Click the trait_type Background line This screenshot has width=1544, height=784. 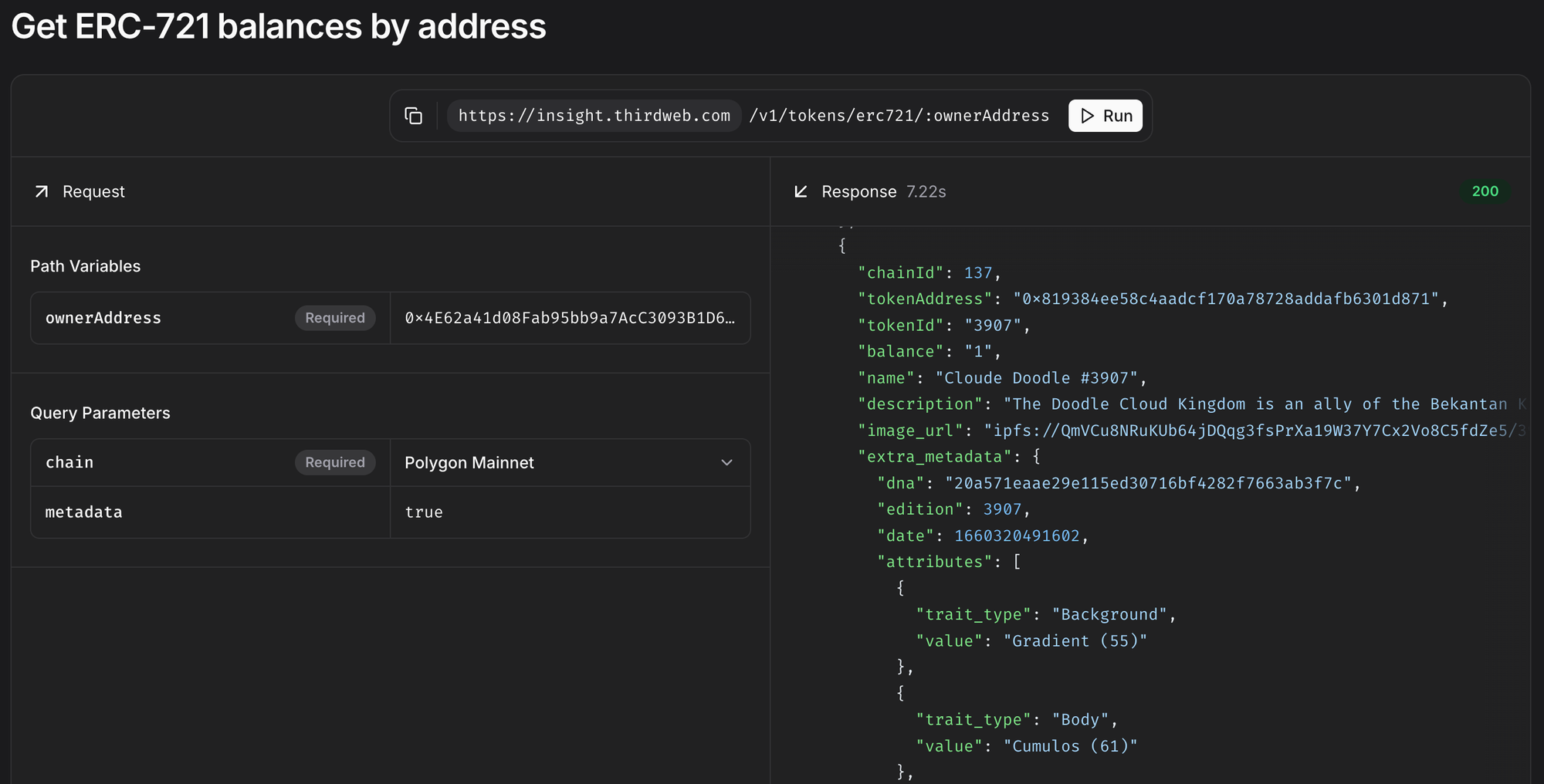coord(1046,614)
